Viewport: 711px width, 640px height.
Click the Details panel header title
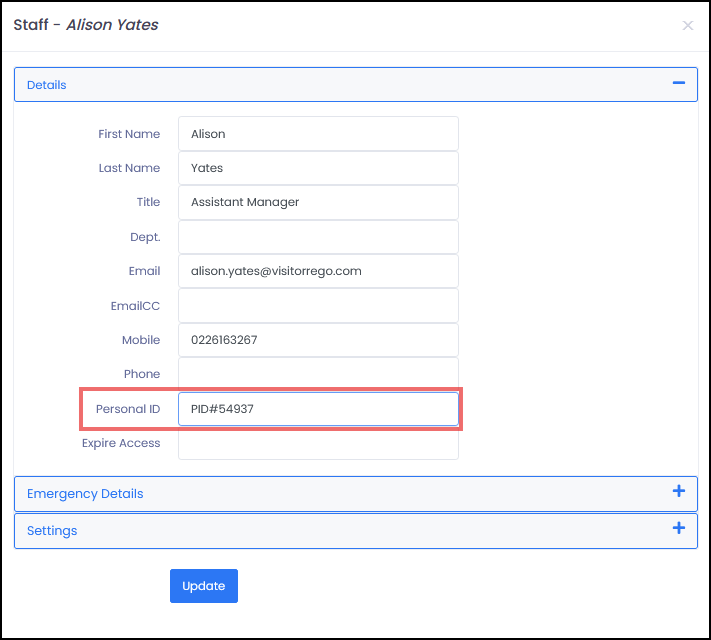coord(47,85)
